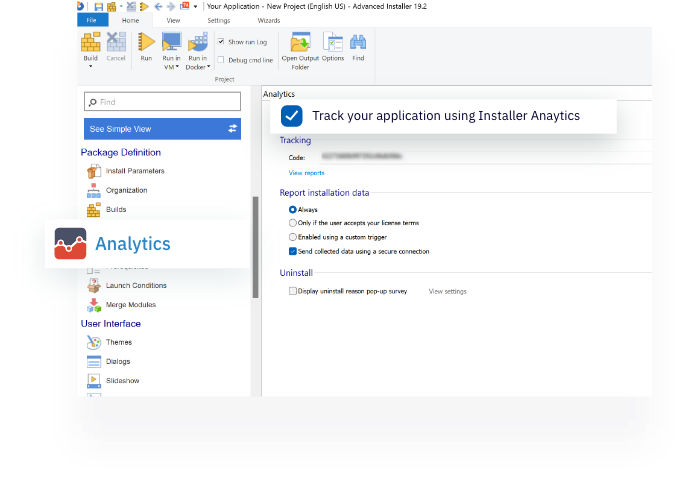
Task: Toggle the Show run Log checkbox
Action: pyautogui.click(x=221, y=42)
